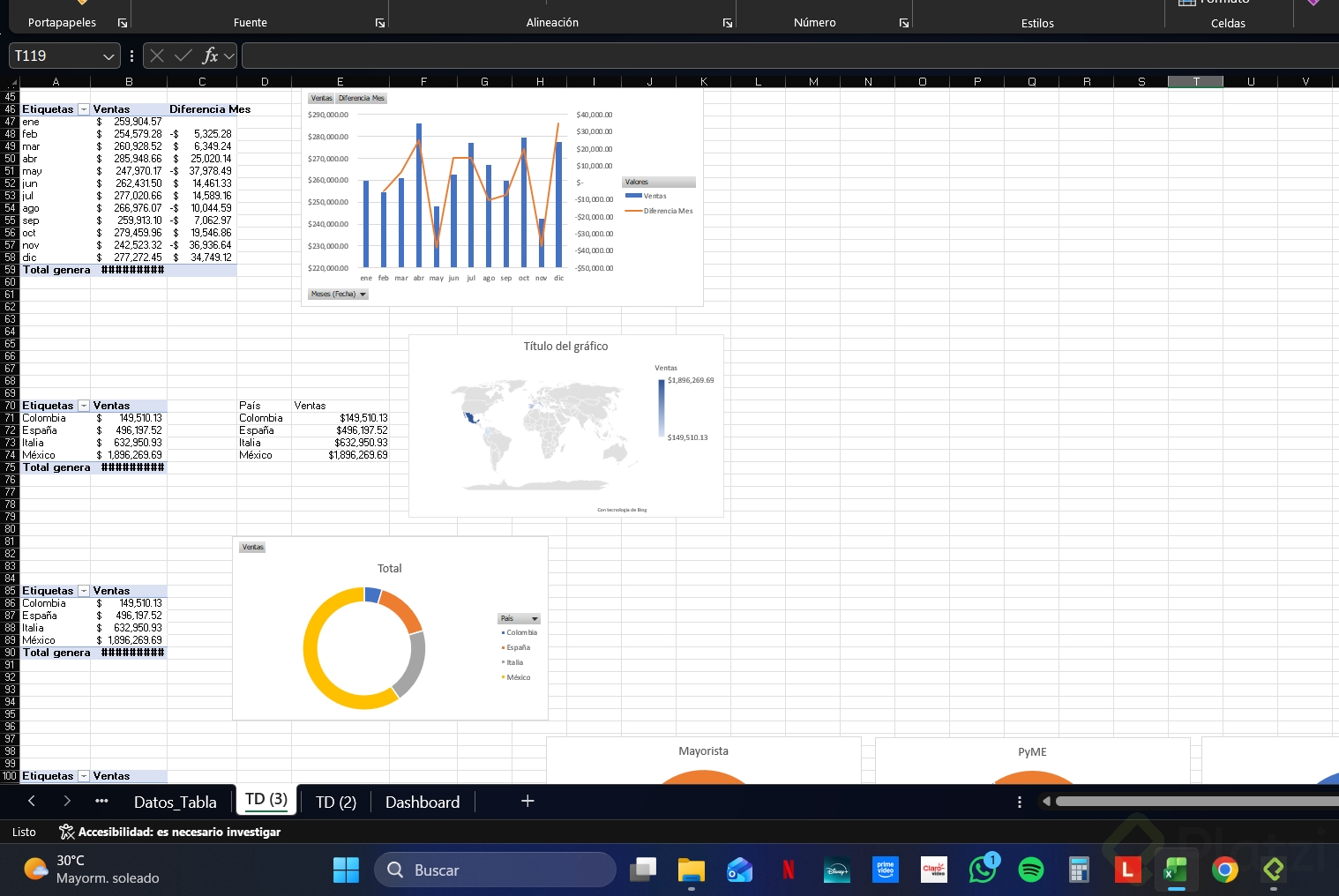
Task: Open Etiquetas filter dropdown in row 100
Action: point(84,776)
